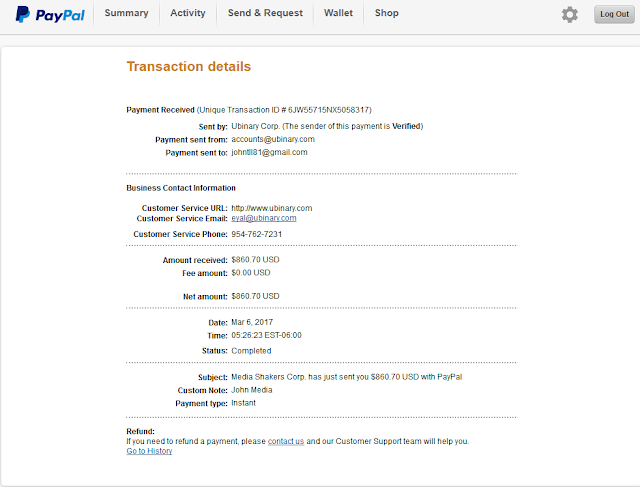Screen dimensions: 640x487
Task: Open the eyal@ubinary.com email link
Action: tap(264, 218)
